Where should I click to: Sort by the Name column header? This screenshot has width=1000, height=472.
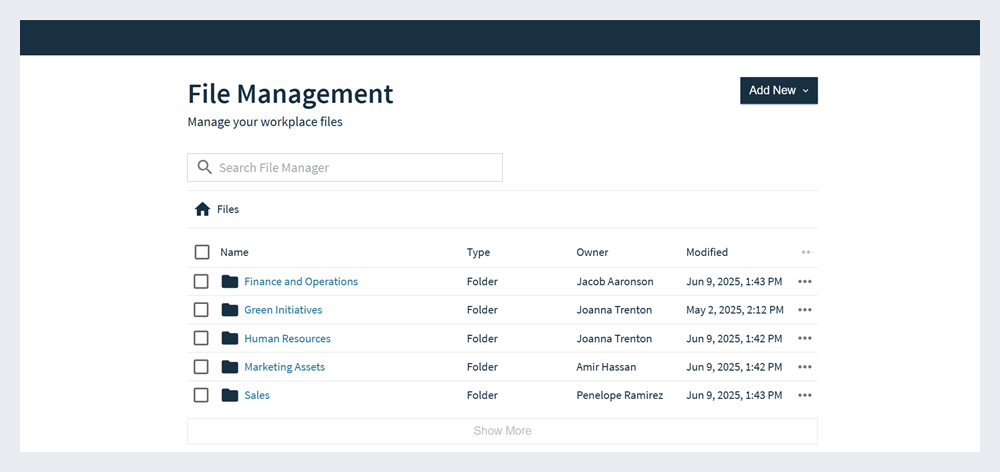[234, 252]
